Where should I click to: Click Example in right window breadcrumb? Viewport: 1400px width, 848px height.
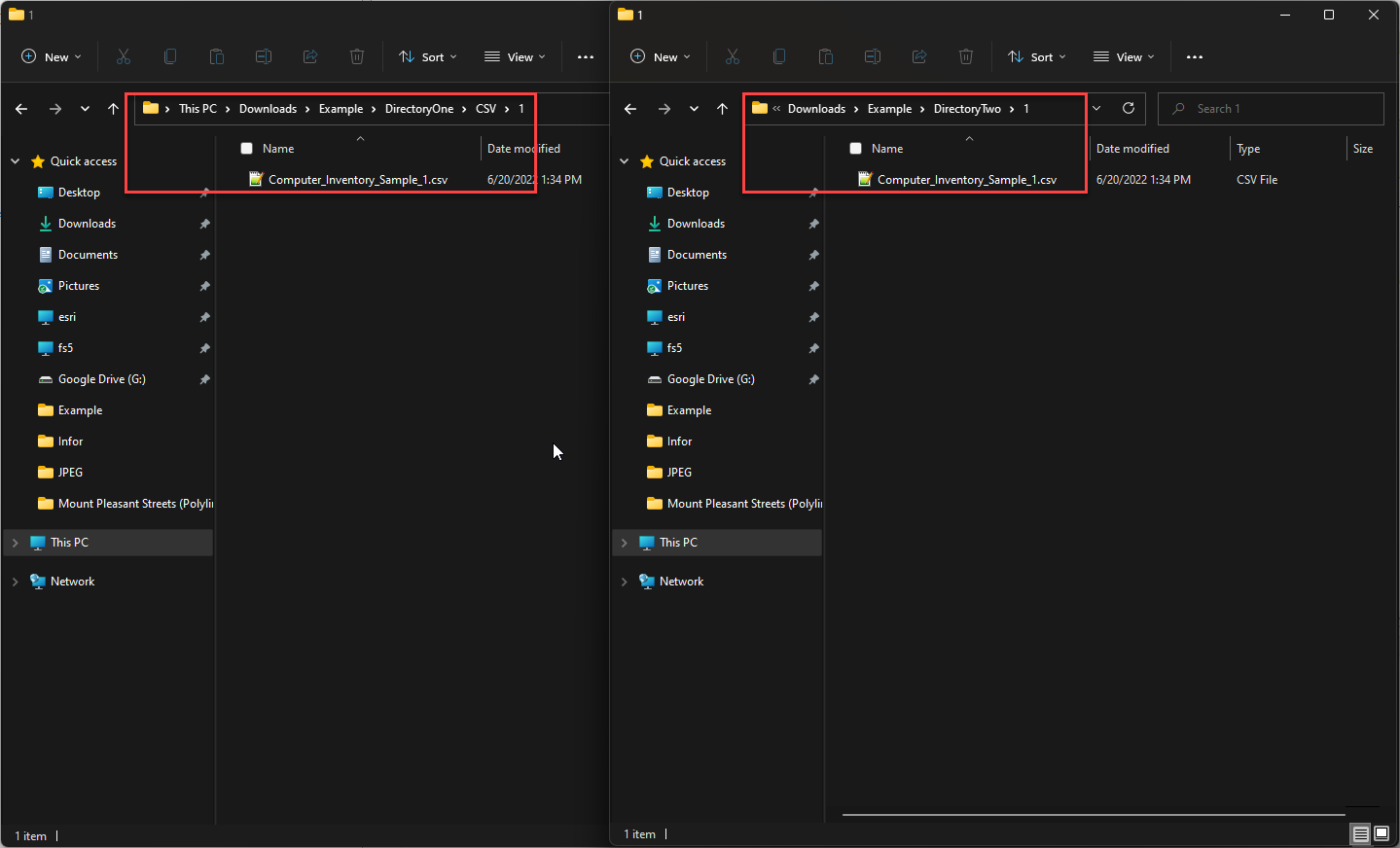890,109
